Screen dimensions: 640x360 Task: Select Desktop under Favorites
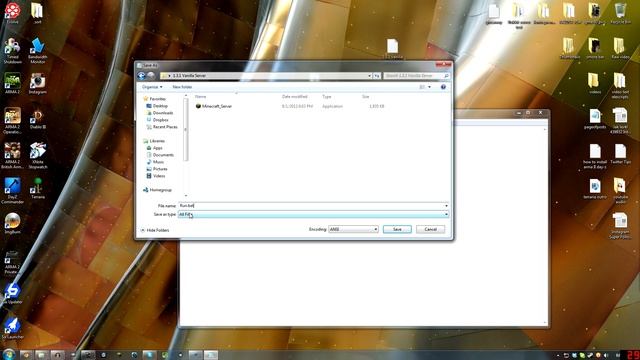(160, 106)
